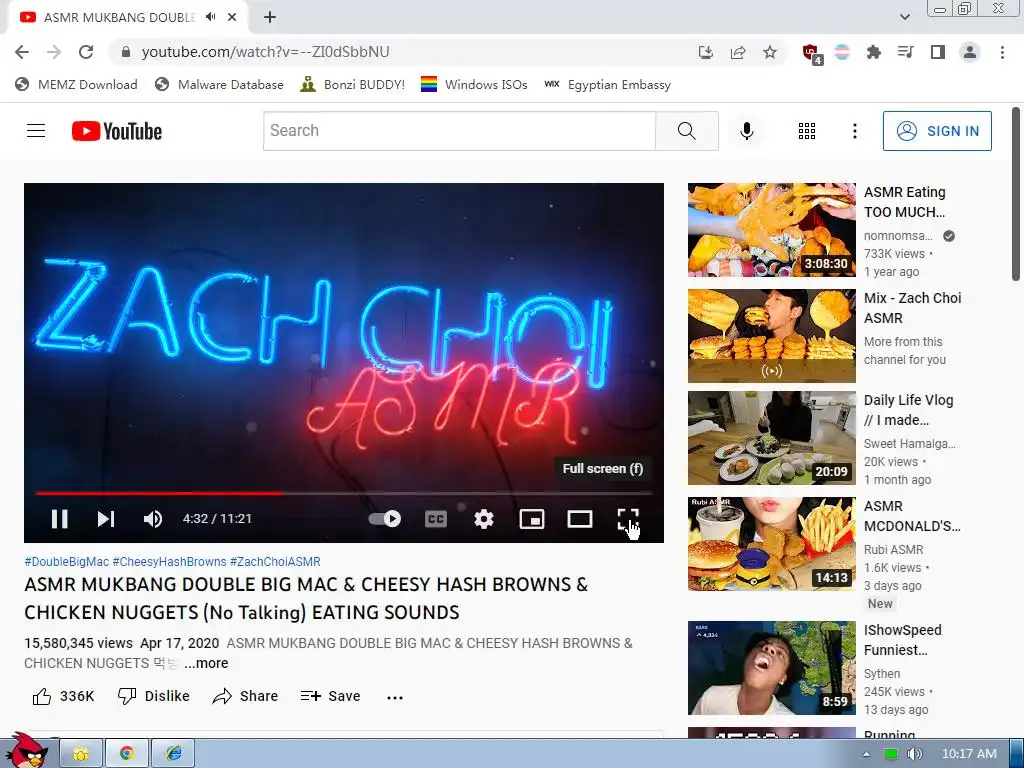Open Malware Database bookmark
Image resolution: width=1024 pixels, height=768 pixels.
[x=219, y=84]
